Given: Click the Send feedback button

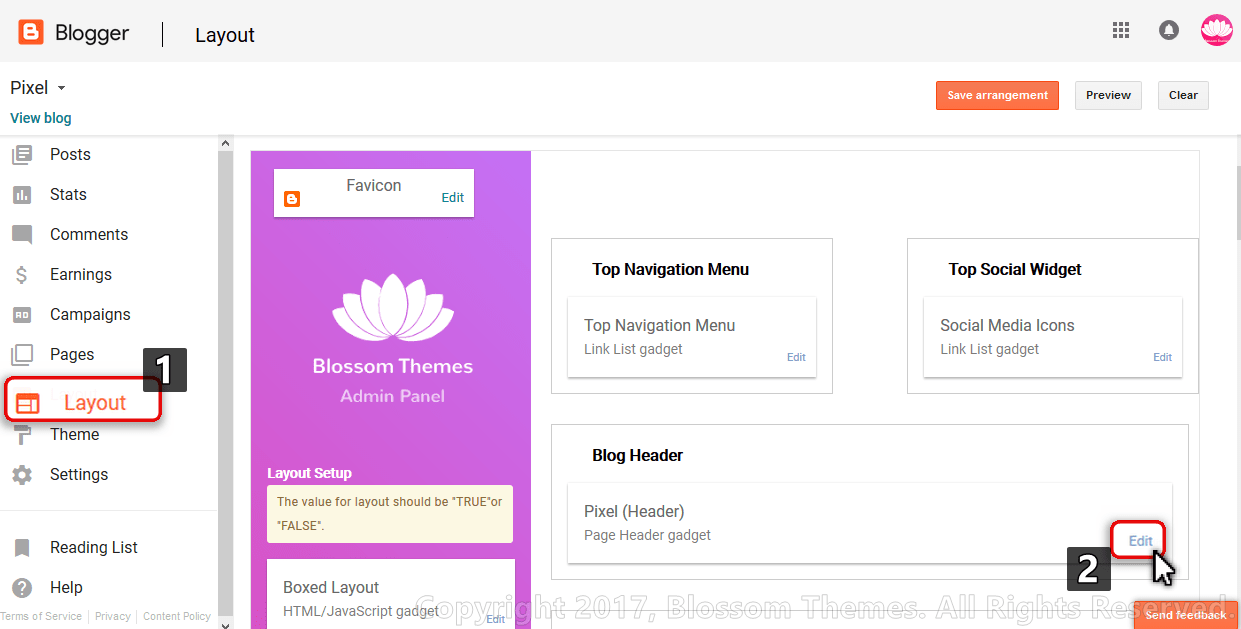Looking at the screenshot, I should [x=1186, y=615].
